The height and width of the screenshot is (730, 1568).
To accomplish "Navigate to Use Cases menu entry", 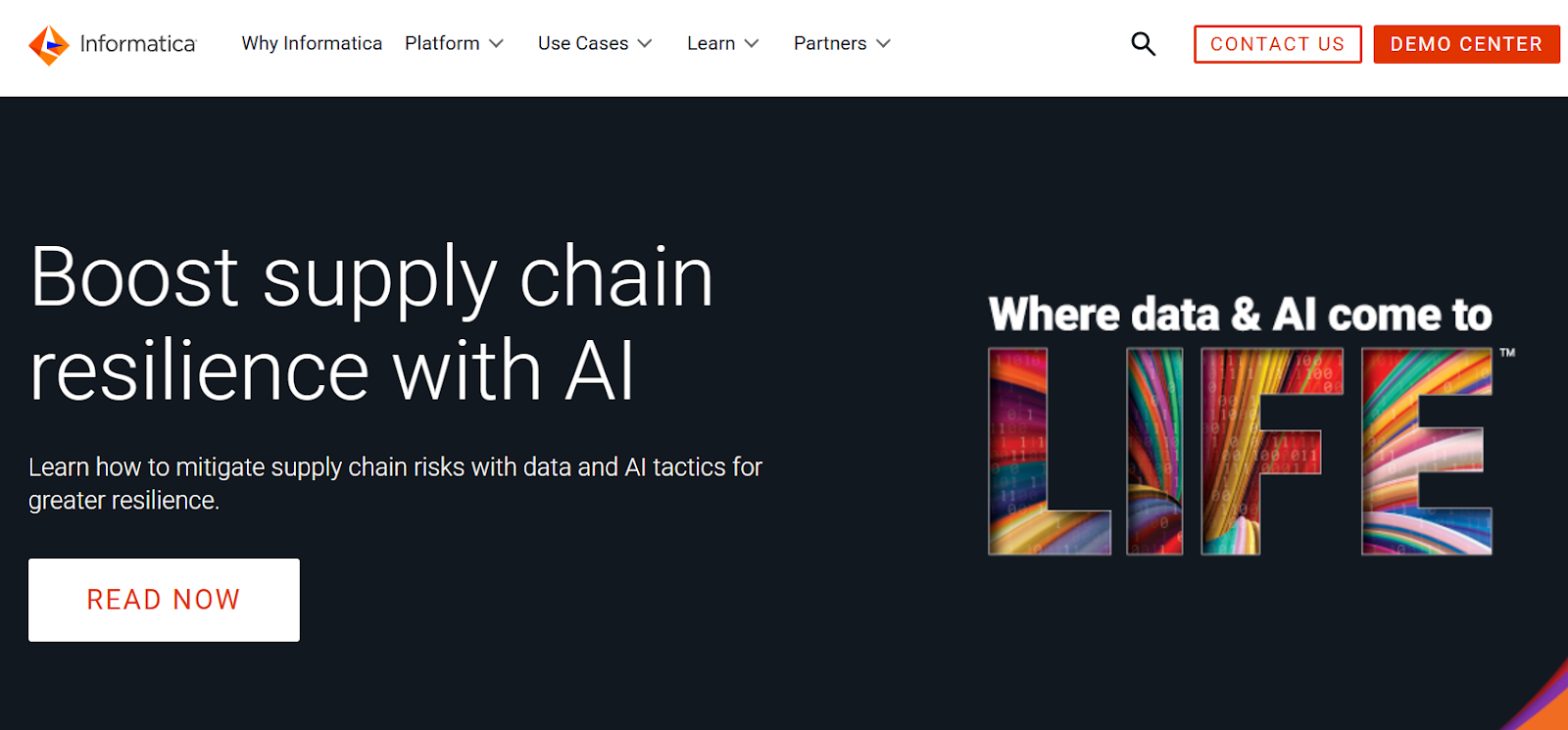I will pos(582,43).
